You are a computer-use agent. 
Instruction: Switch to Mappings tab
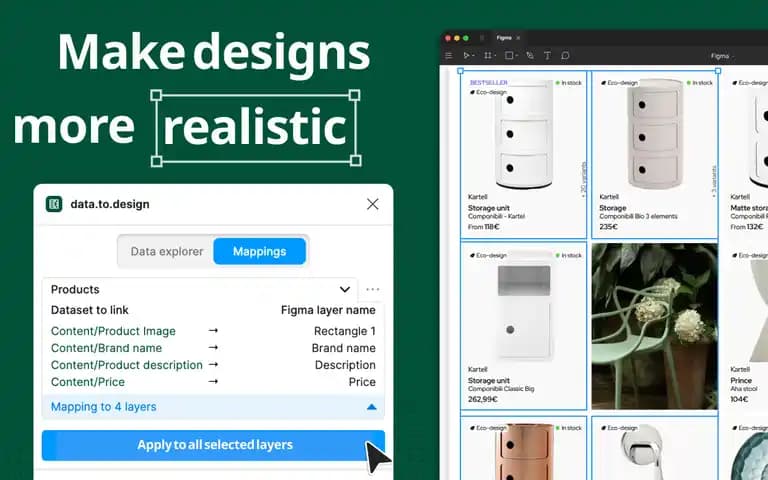260,251
